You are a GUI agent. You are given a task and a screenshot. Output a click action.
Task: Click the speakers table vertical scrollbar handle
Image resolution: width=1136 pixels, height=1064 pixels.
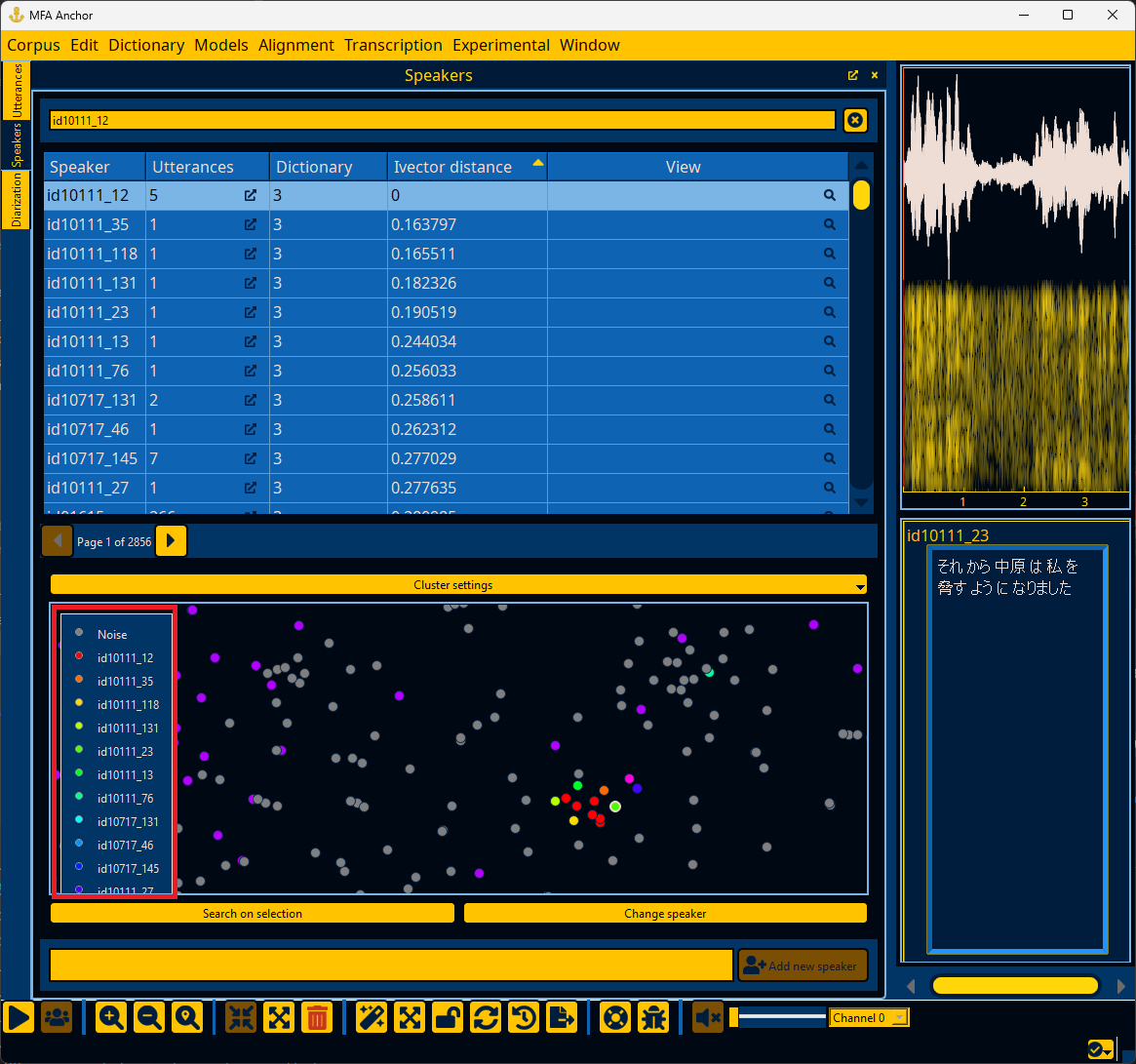861,195
